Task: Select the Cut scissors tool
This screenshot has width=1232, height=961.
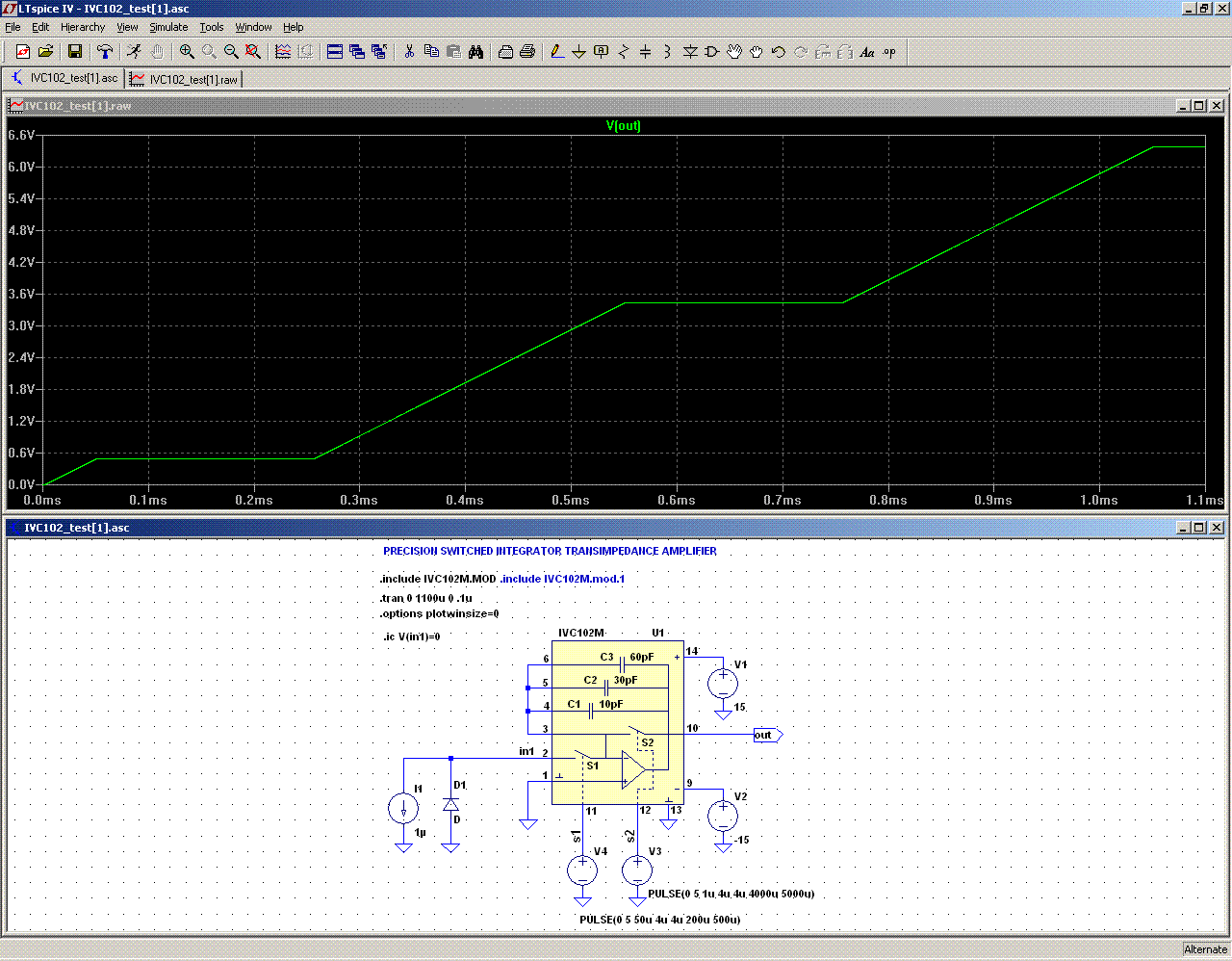Action: pyautogui.click(x=409, y=52)
